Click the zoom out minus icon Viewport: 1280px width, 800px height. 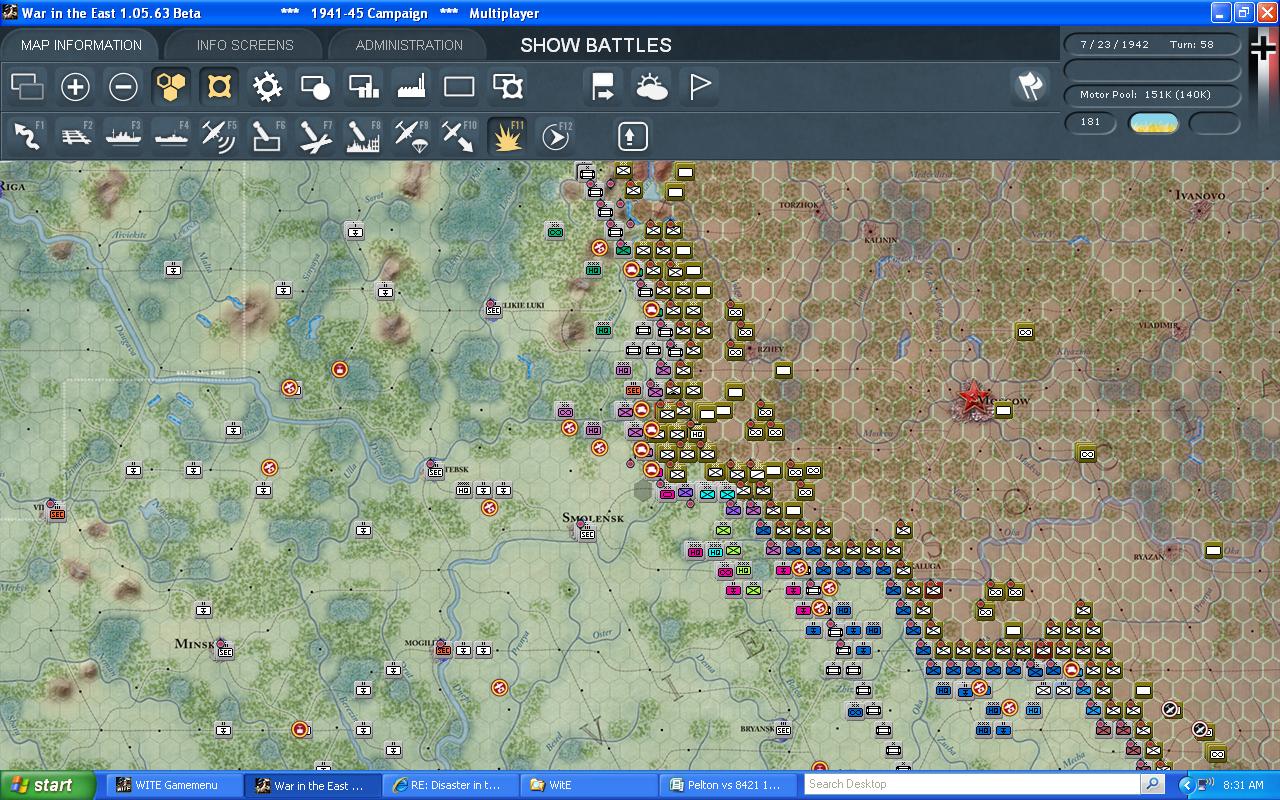tap(123, 87)
